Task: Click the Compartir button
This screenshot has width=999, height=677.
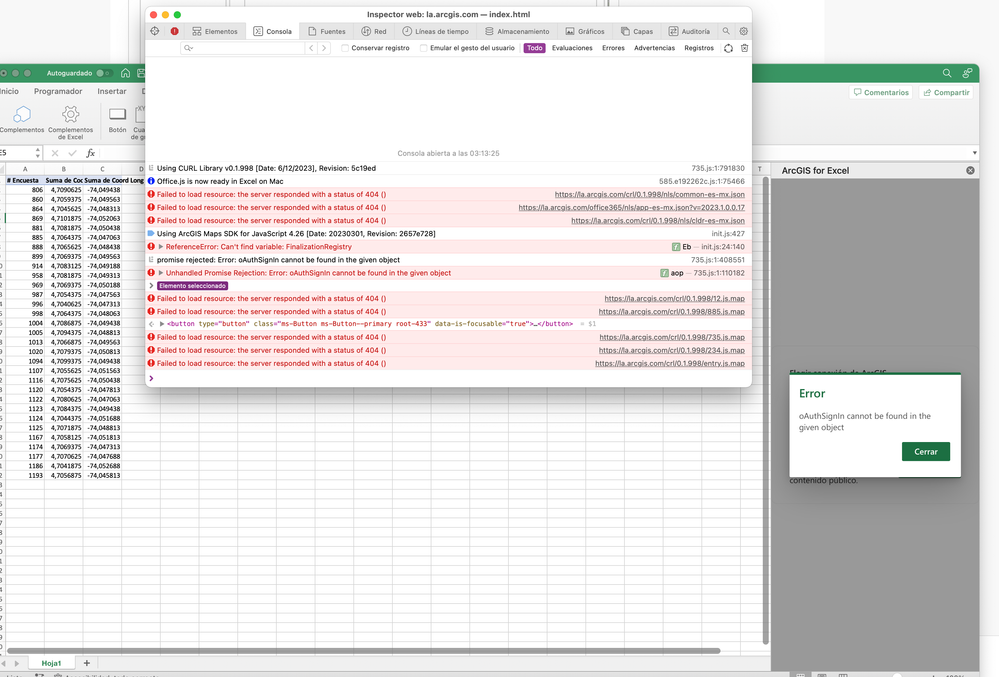Action: click(x=946, y=92)
